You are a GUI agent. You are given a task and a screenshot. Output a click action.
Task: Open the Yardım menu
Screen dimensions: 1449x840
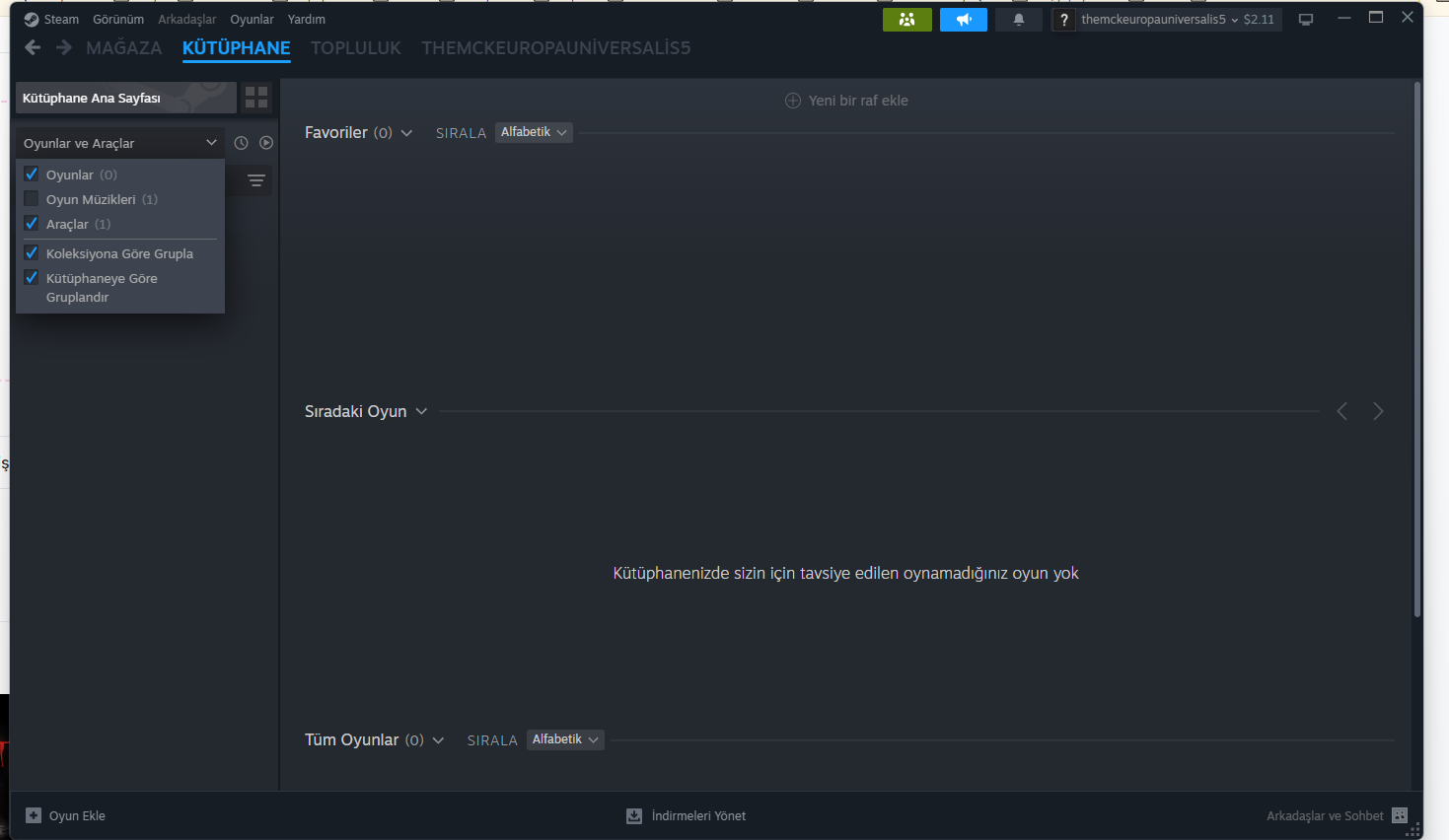307,20
